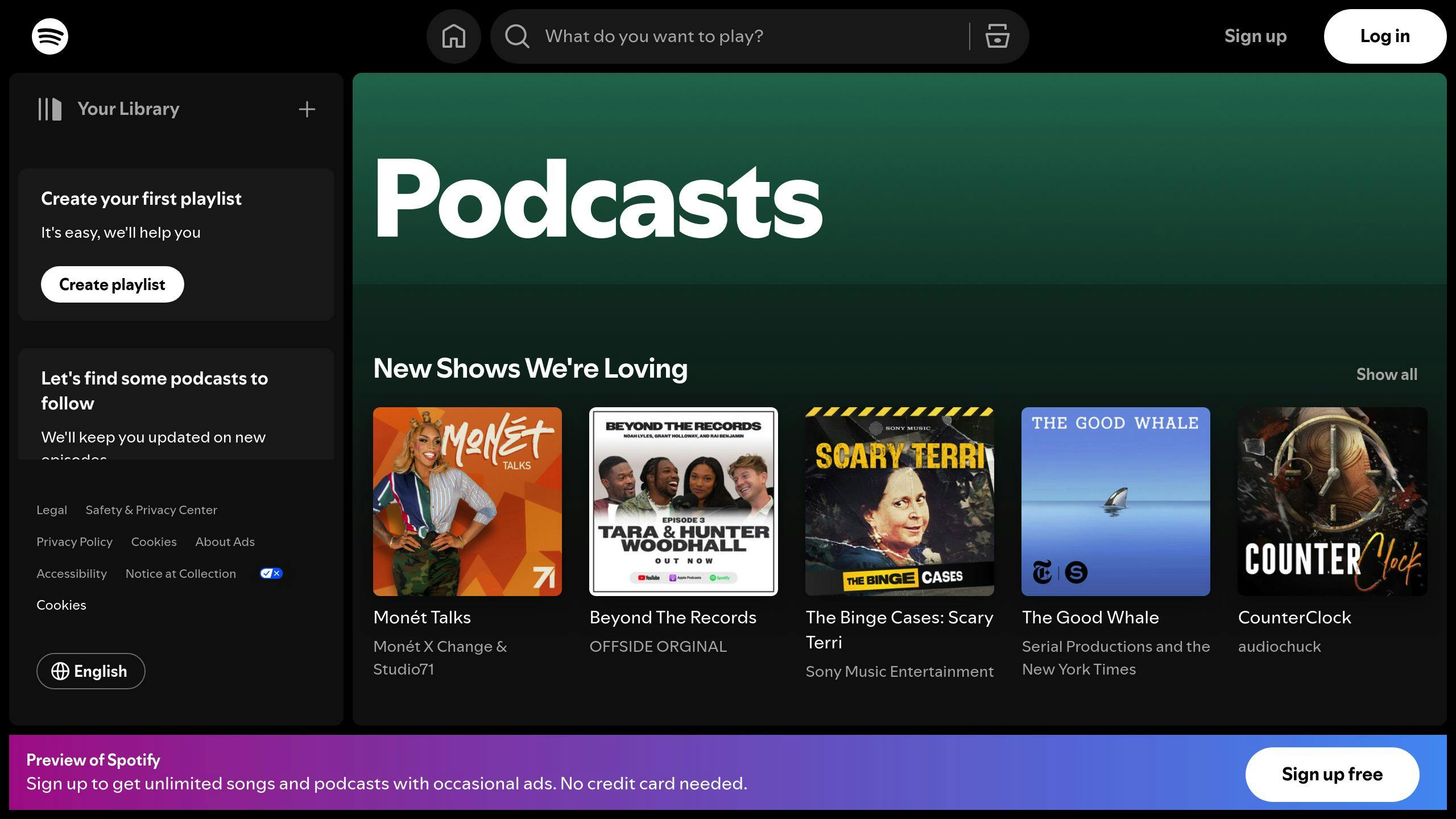Click the 'CounterClock' title
The height and width of the screenshot is (819, 1456).
(1294, 618)
